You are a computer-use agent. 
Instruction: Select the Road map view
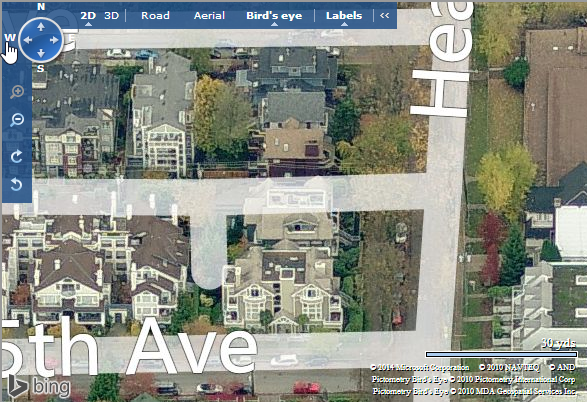(155, 15)
